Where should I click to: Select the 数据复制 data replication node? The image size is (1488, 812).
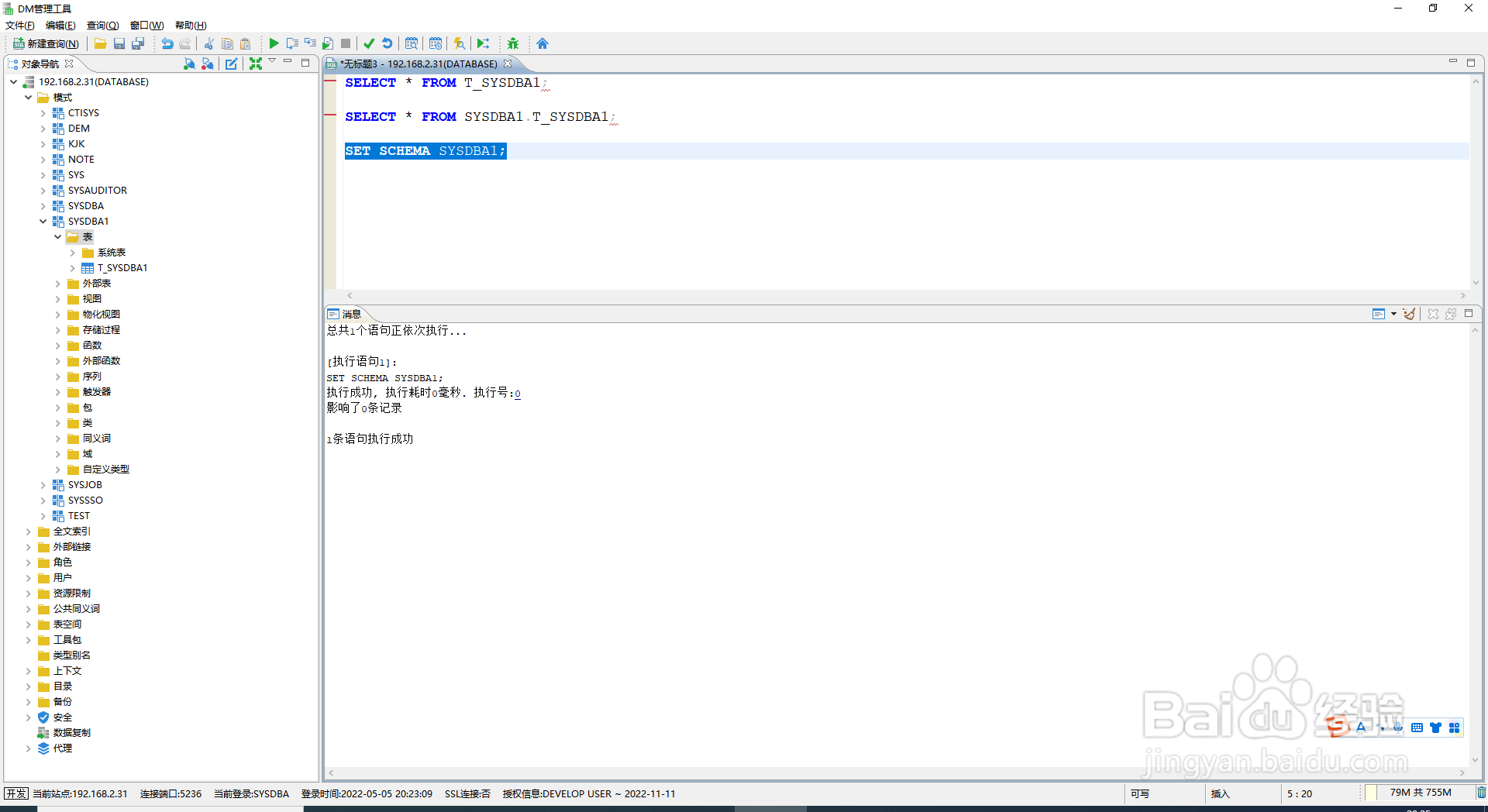click(71, 733)
